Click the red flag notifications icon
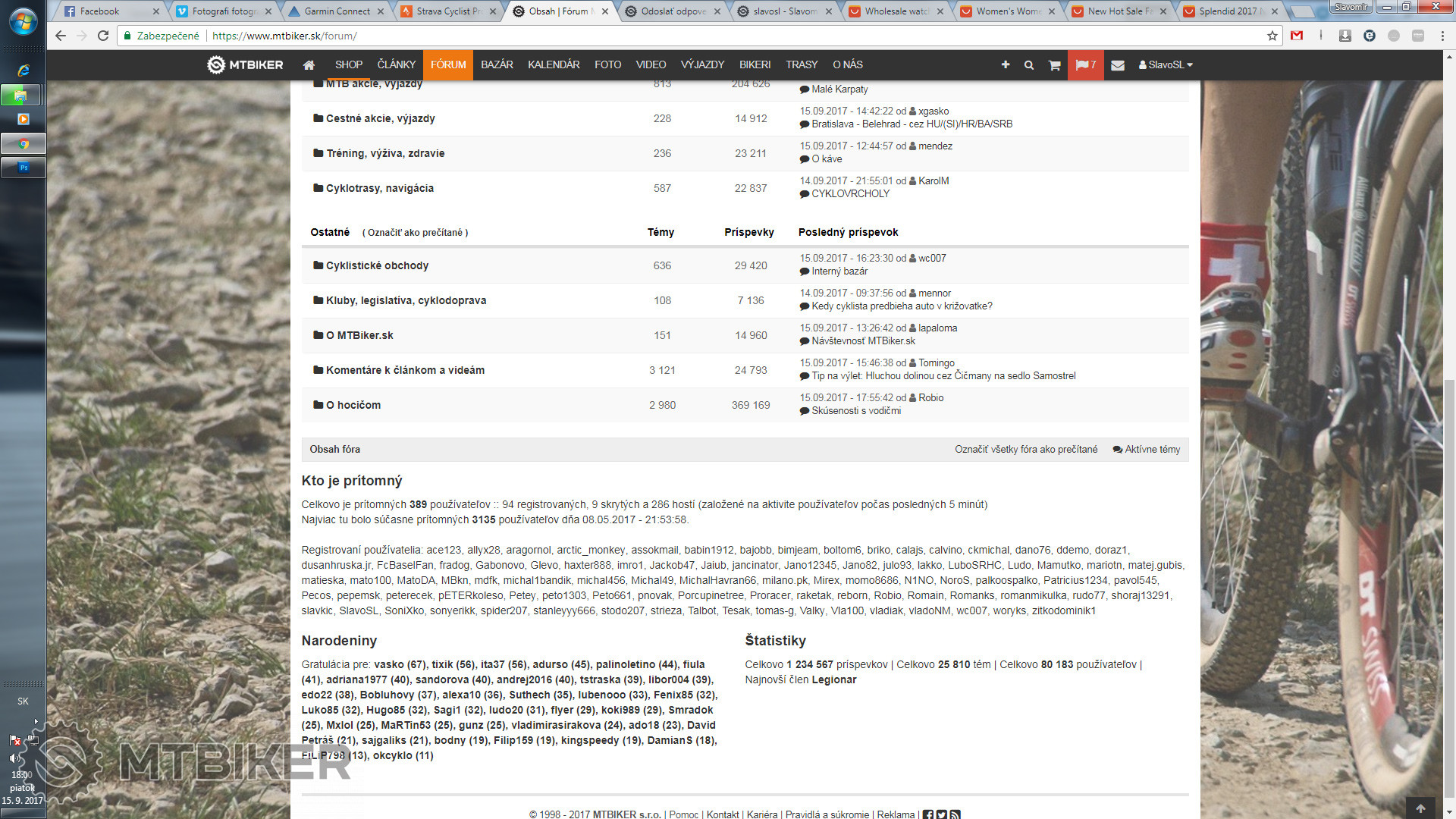The height and width of the screenshot is (819, 1456). point(1085,65)
